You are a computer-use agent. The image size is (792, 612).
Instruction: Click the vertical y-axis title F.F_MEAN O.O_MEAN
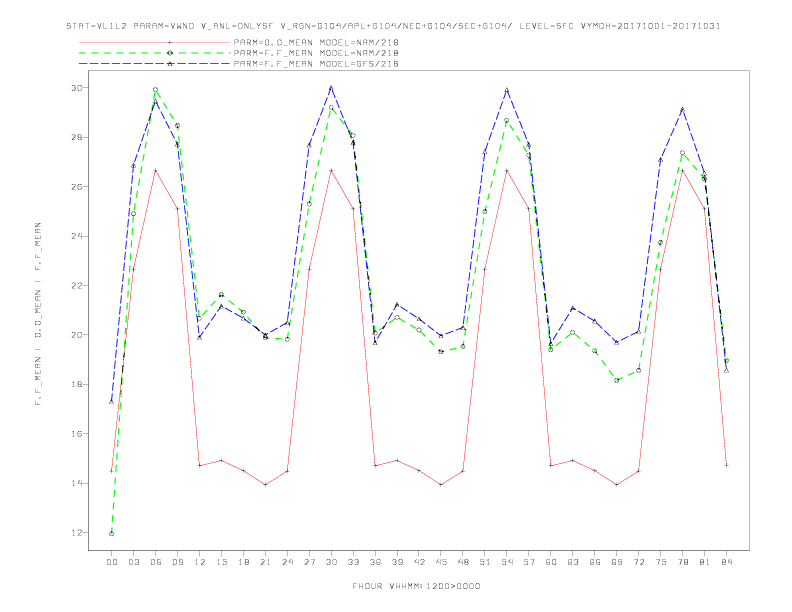38,314
